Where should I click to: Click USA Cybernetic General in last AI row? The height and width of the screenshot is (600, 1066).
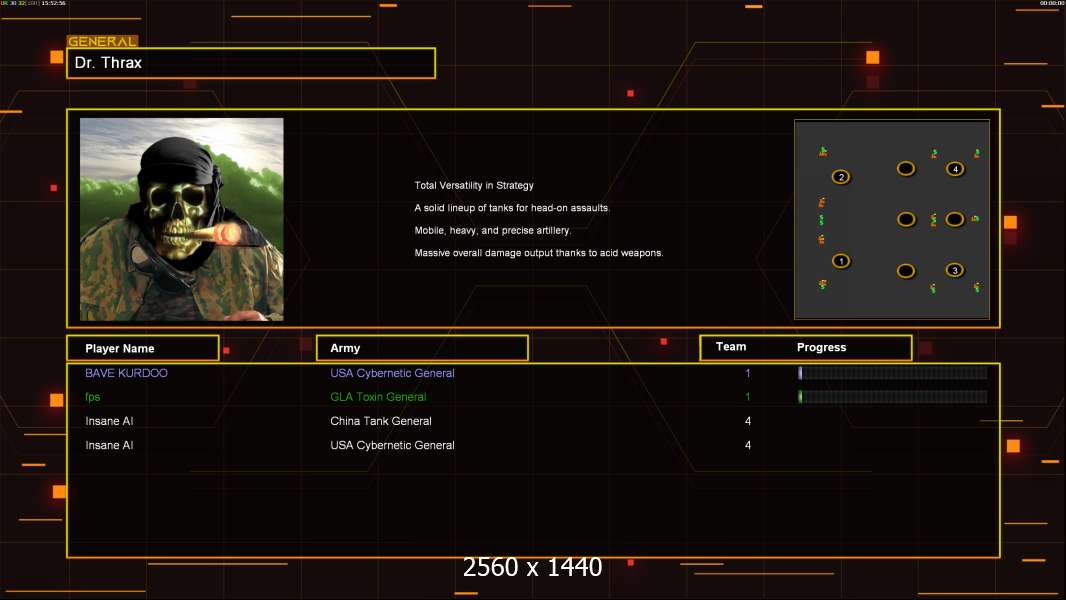pos(392,445)
